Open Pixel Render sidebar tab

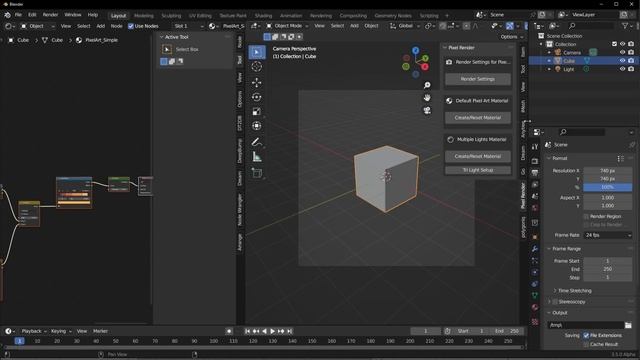tap(523, 196)
